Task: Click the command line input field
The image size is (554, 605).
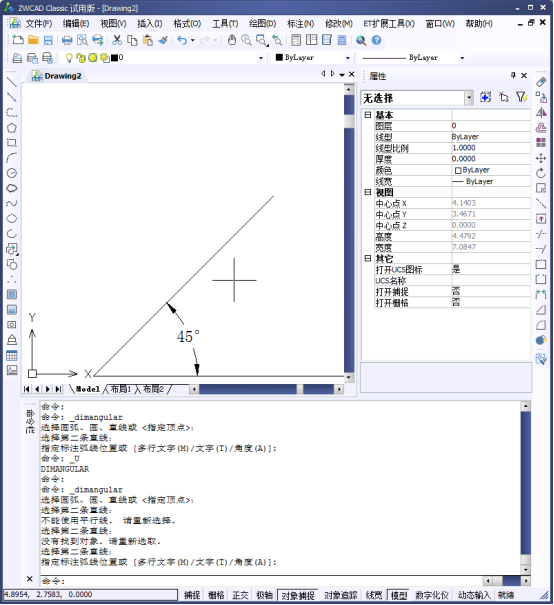Action: 262,581
